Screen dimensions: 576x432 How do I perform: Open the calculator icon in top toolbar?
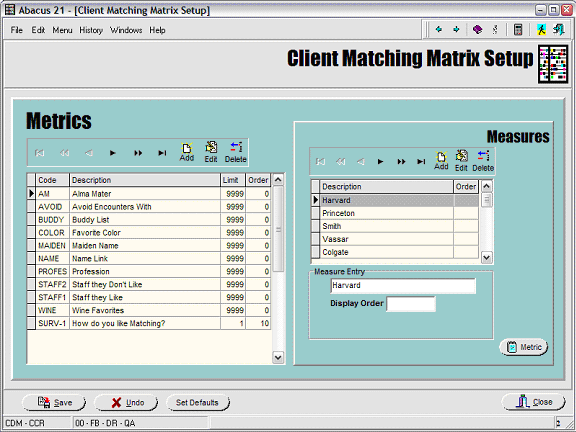coord(518,30)
